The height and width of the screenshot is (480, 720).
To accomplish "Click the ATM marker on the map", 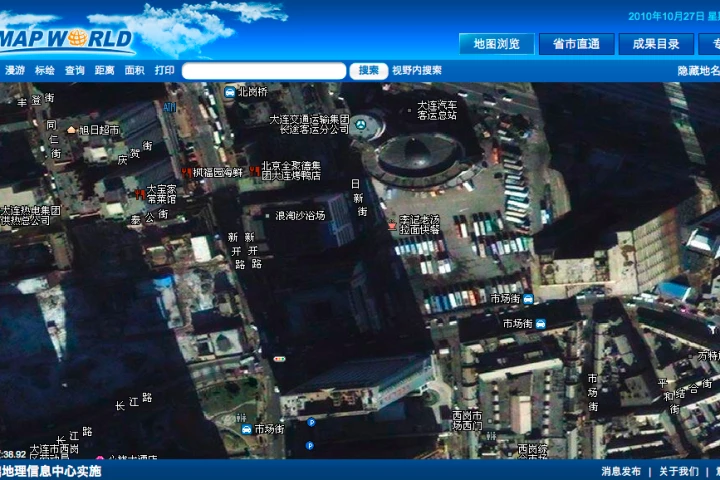I will (169, 107).
